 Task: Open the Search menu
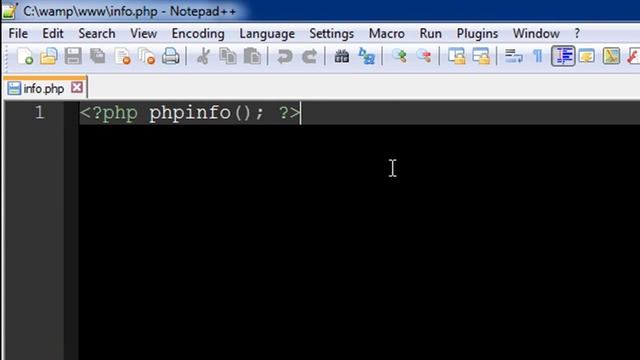[97, 33]
